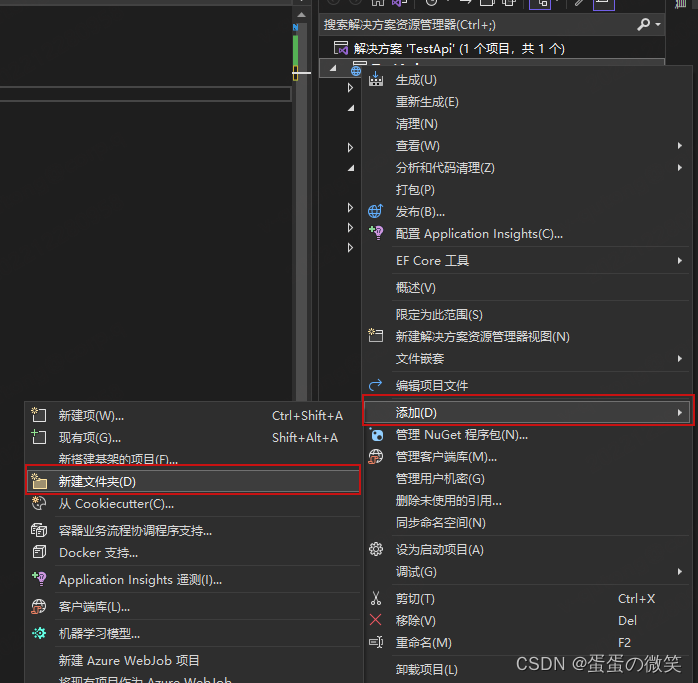Image resolution: width=698 pixels, height=683 pixels.
Task: Choose 删除未使用的引用...
Action: [x=448, y=501]
